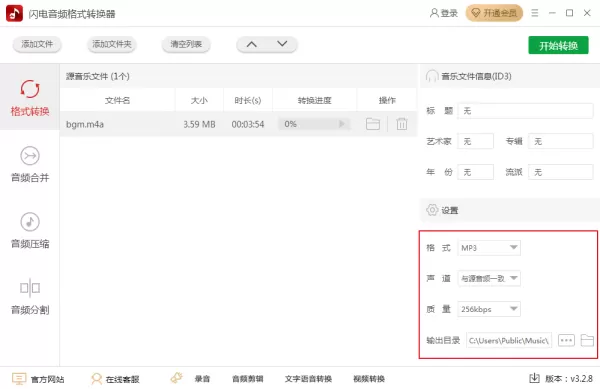Open the hamburger menu in title bar
The width and height of the screenshot is (600, 389).
click(x=535, y=13)
